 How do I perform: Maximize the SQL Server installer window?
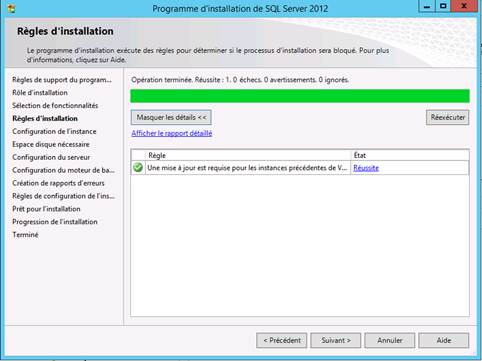[x=443, y=6]
